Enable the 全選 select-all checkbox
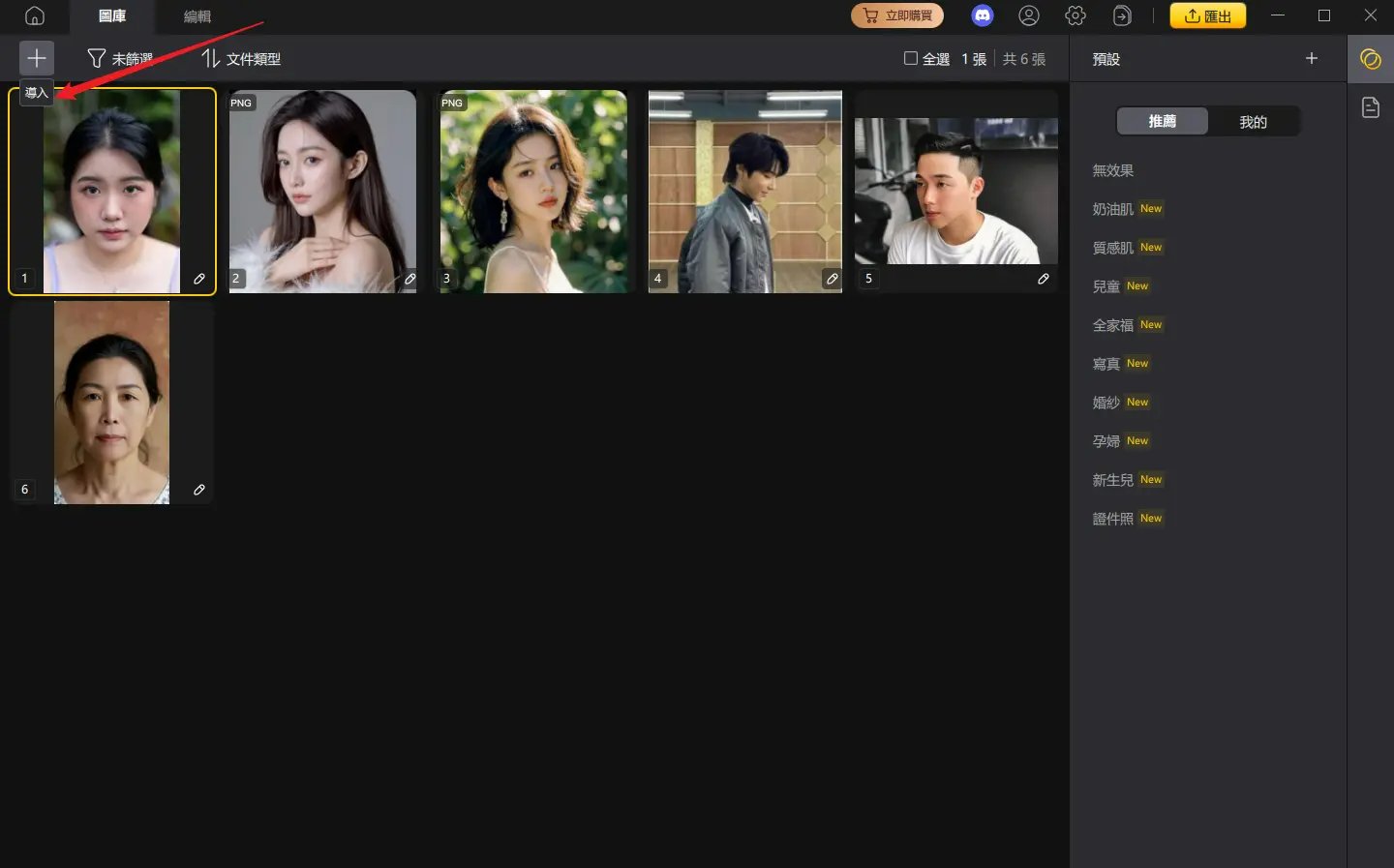The width and height of the screenshot is (1394, 868). [910, 58]
